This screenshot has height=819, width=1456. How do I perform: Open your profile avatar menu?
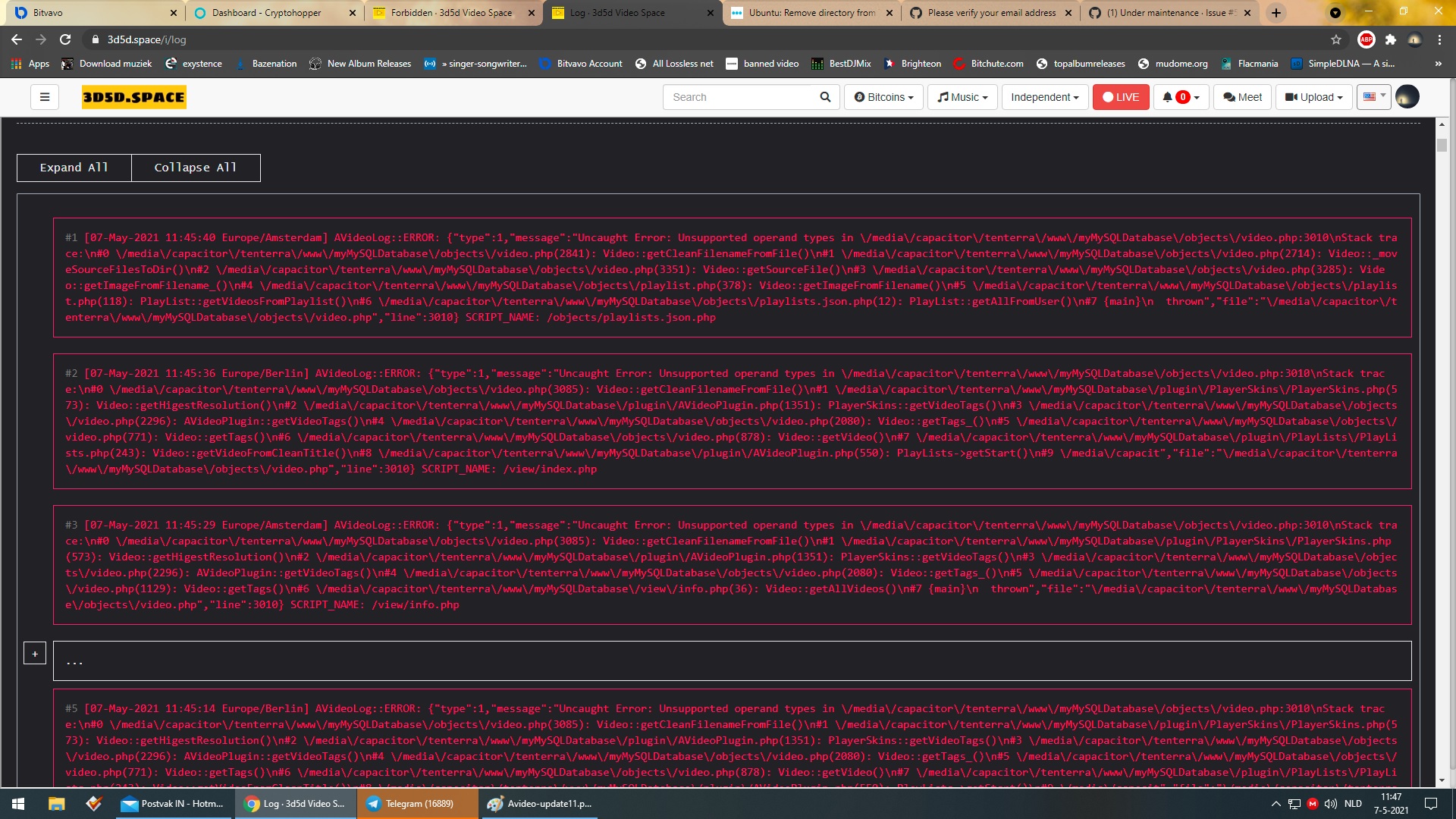1408,97
